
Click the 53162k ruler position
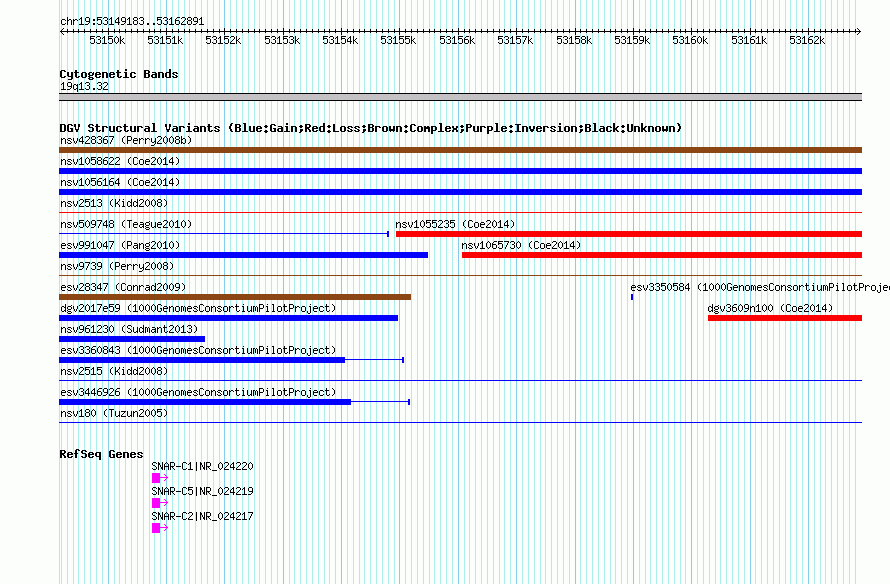[x=807, y=40]
